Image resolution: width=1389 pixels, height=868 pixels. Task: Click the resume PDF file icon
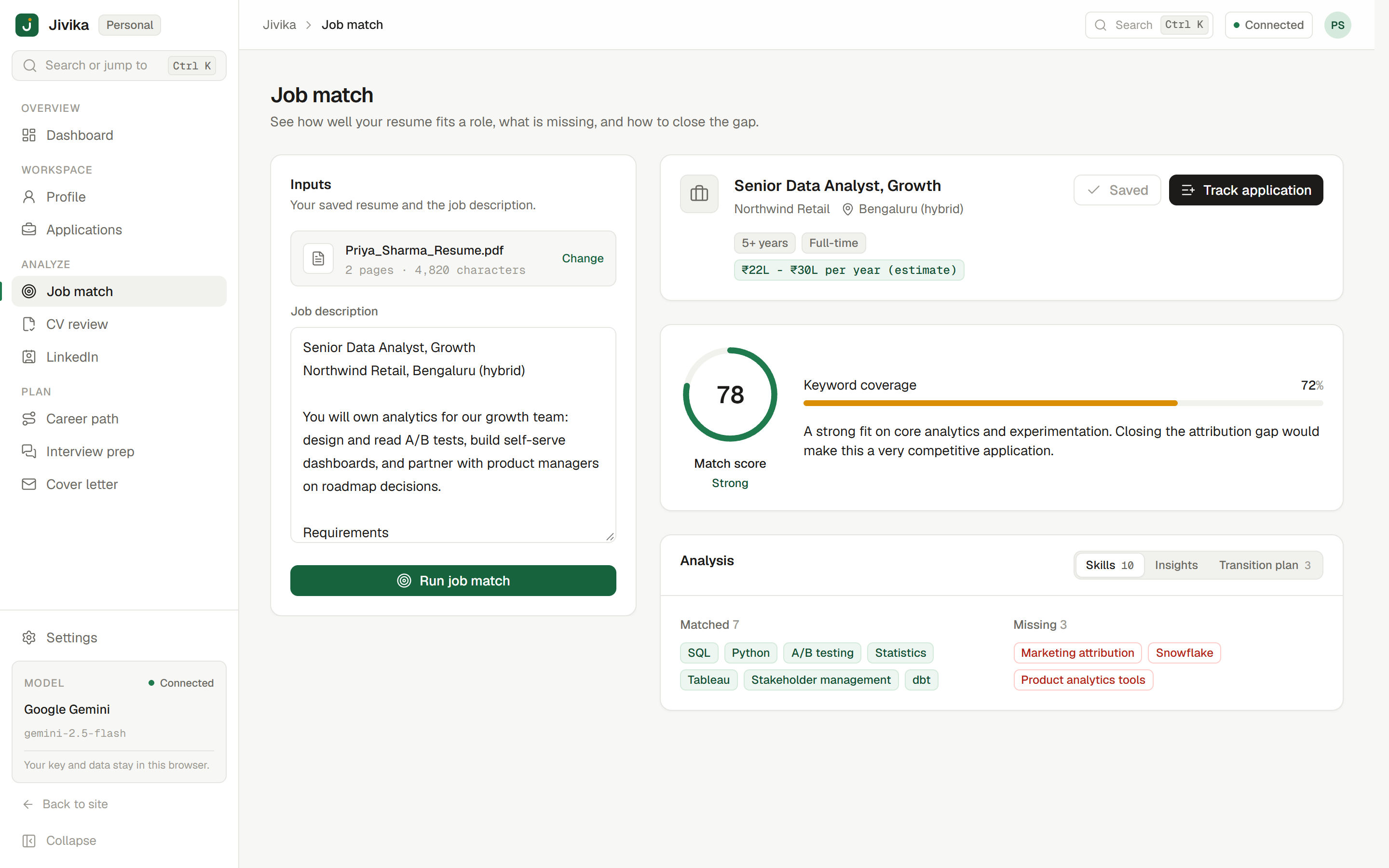(318, 258)
